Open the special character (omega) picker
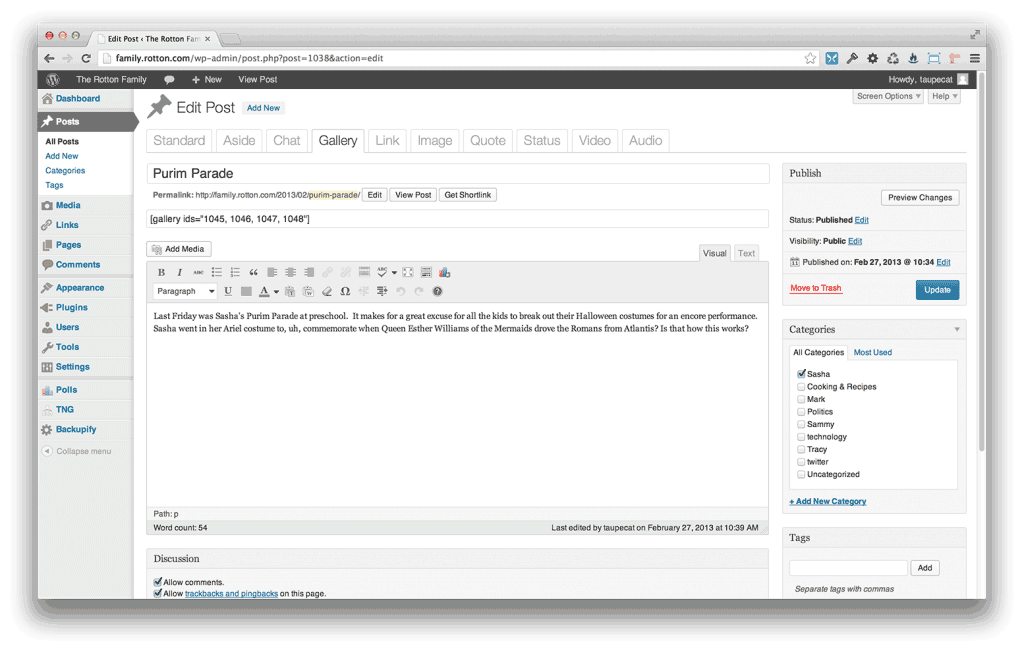Image resolution: width=1024 pixels, height=651 pixels. click(x=345, y=291)
